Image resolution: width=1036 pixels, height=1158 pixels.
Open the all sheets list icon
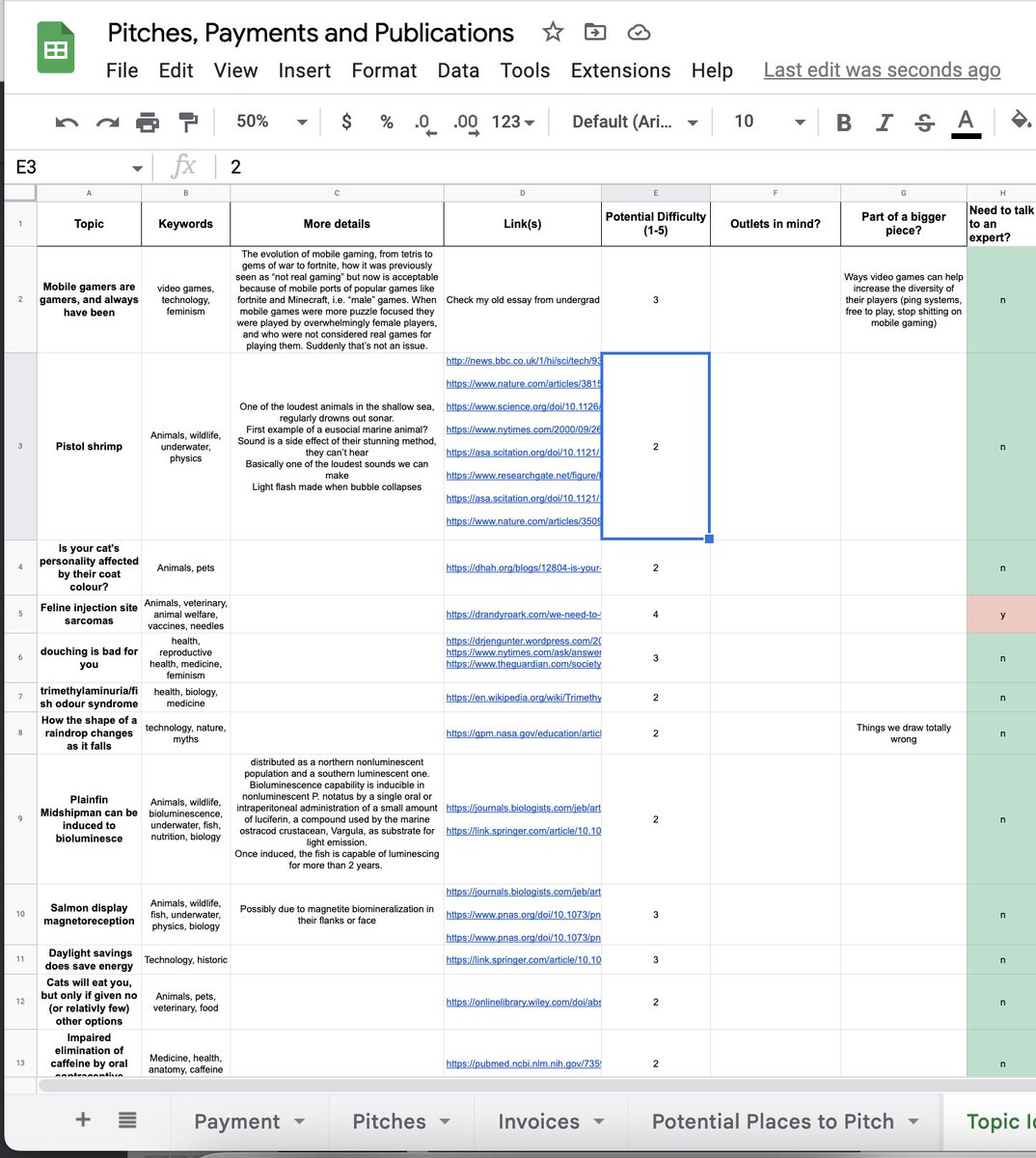127,1119
